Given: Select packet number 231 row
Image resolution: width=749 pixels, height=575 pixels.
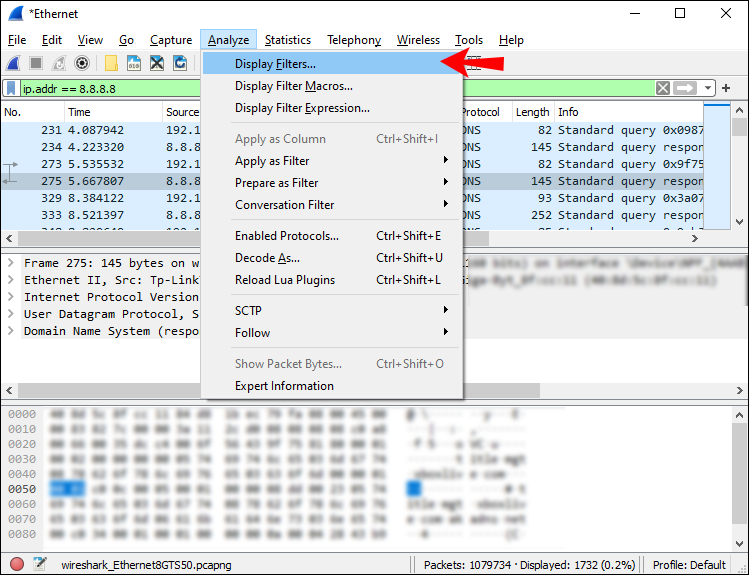Looking at the screenshot, I should (101, 130).
